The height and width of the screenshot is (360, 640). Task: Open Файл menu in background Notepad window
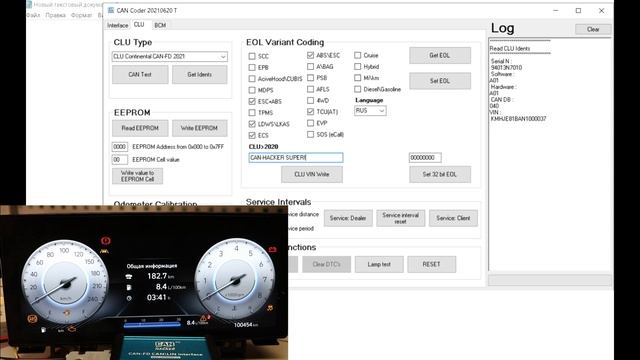click(x=33, y=15)
